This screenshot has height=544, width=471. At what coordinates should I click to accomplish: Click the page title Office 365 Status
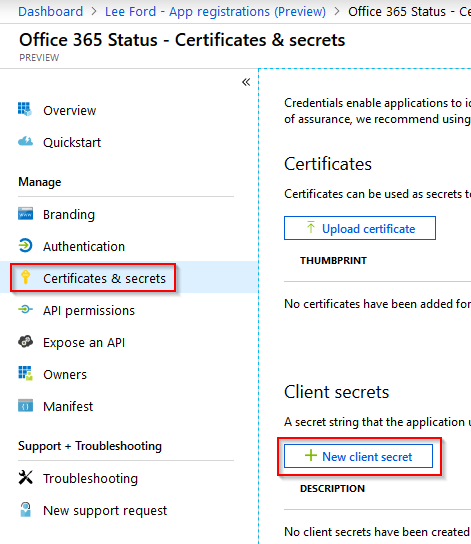(x=182, y=40)
